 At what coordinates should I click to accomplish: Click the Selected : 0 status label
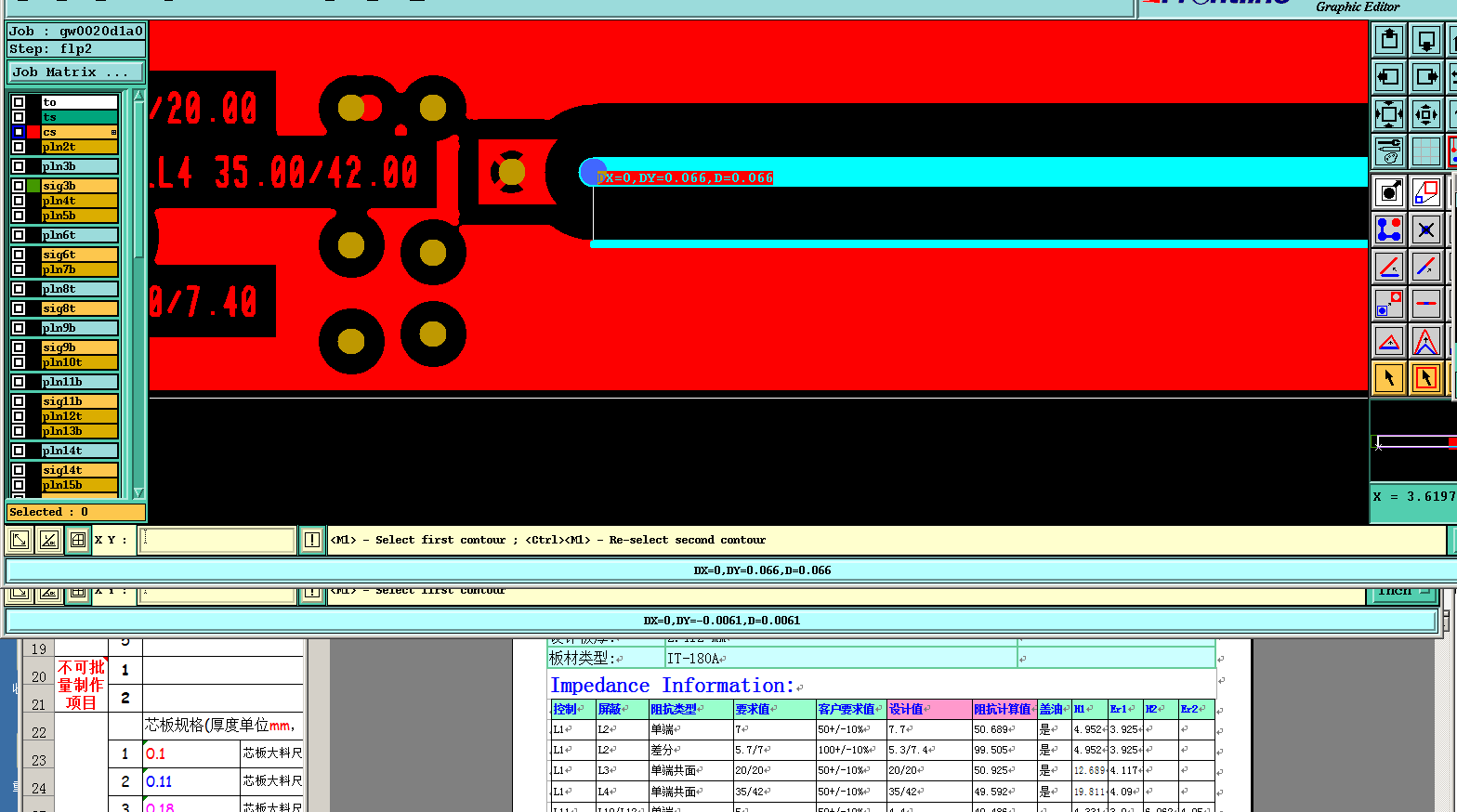(76, 512)
